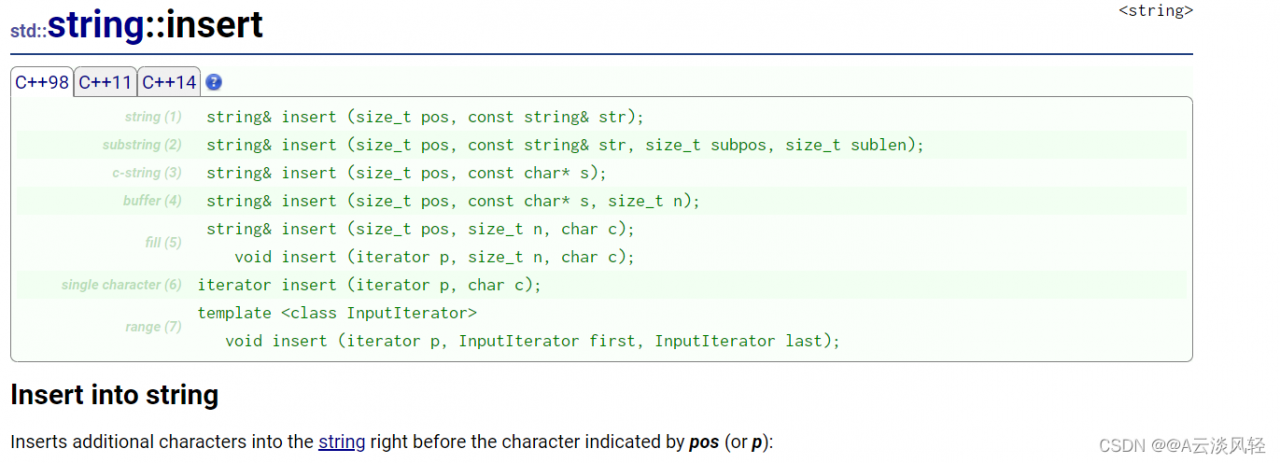Click the CSDN author watermark
Viewport: 1280px width, 463px height.
[x=1182, y=445]
